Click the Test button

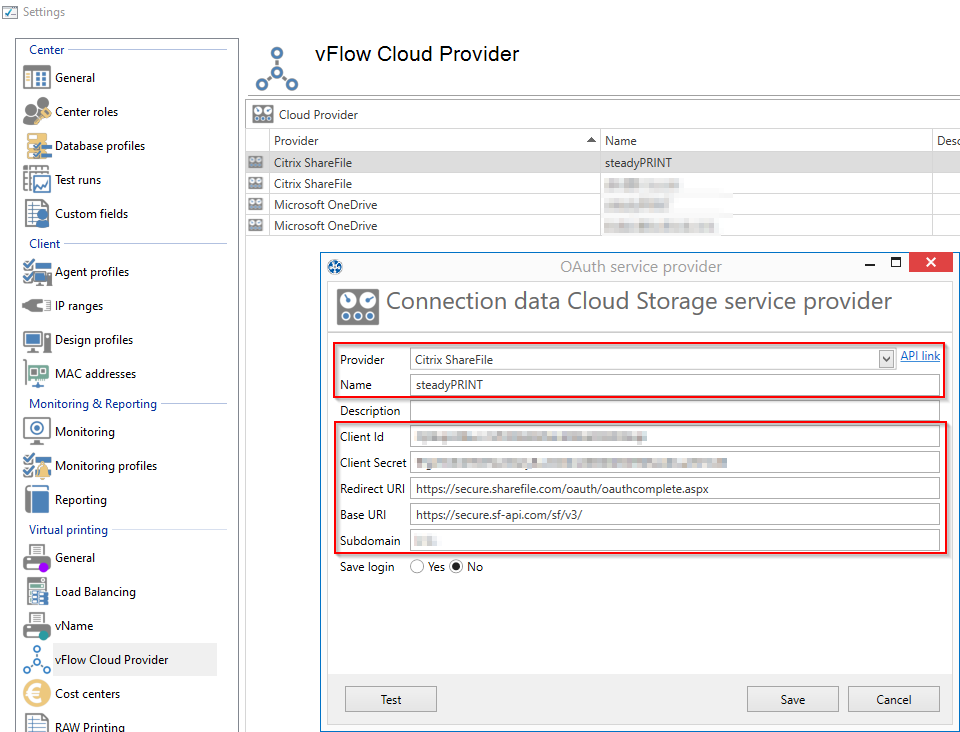click(x=391, y=699)
